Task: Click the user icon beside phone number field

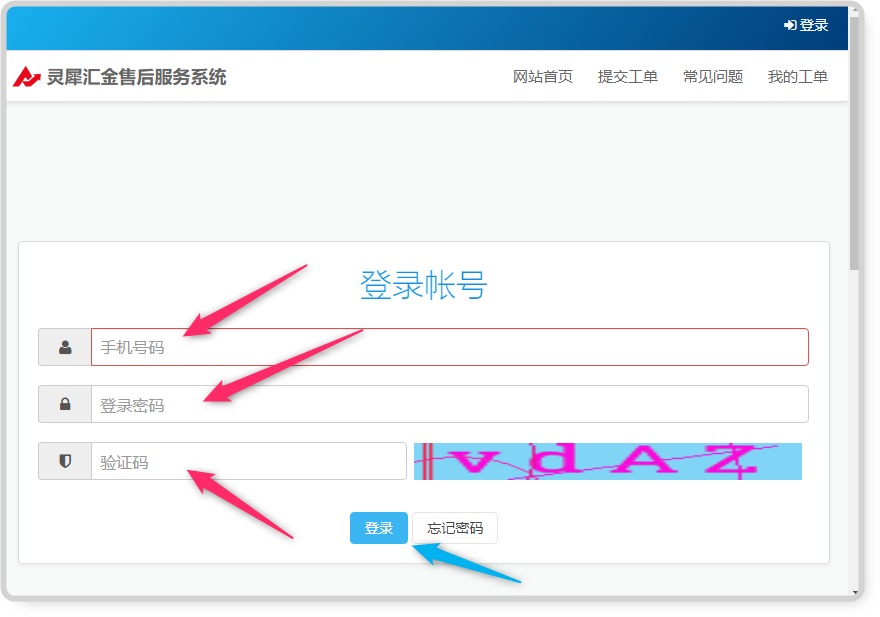Action: [x=65, y=348]
